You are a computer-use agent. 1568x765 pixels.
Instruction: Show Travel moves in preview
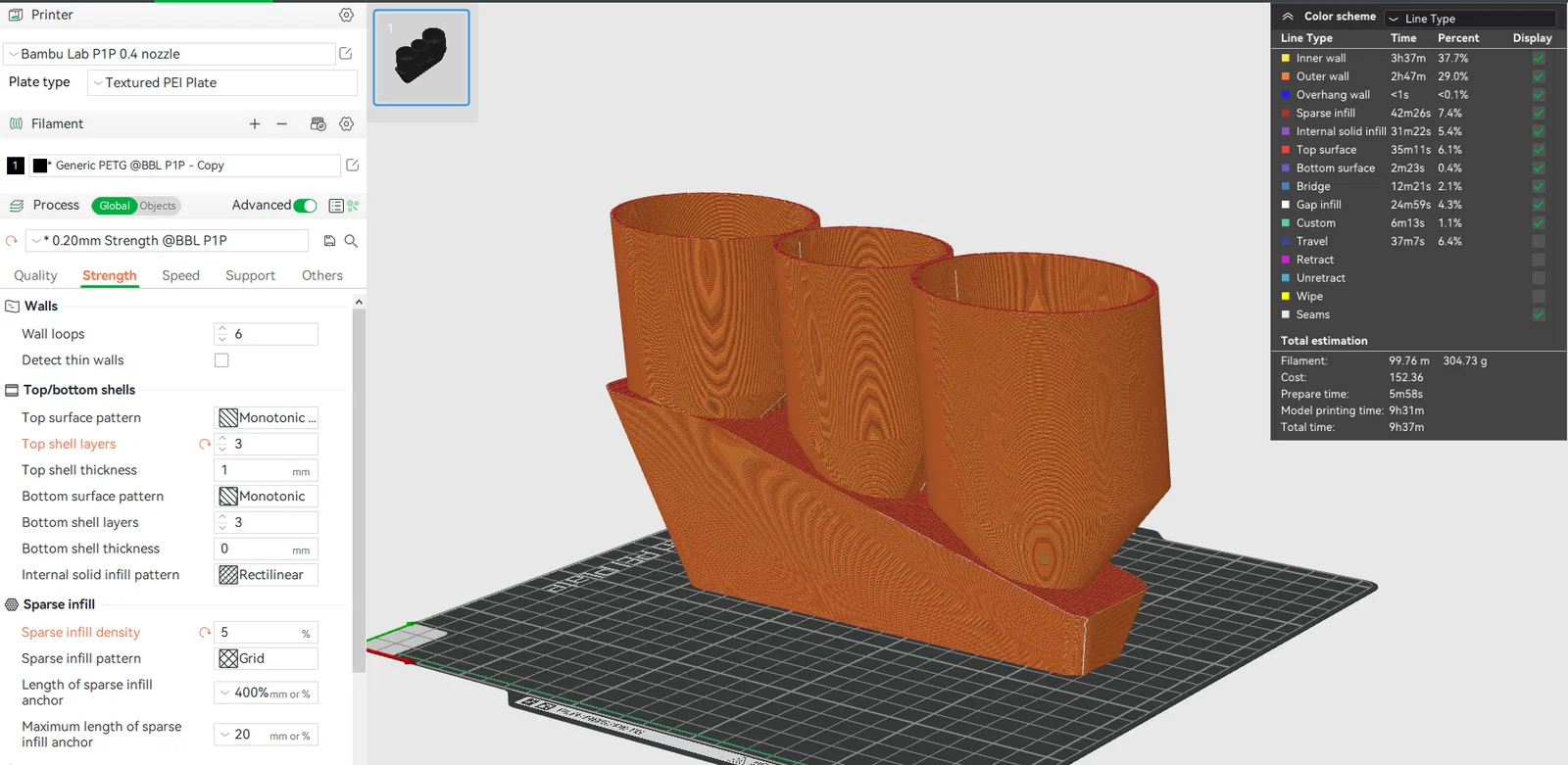coord(1539,242)
